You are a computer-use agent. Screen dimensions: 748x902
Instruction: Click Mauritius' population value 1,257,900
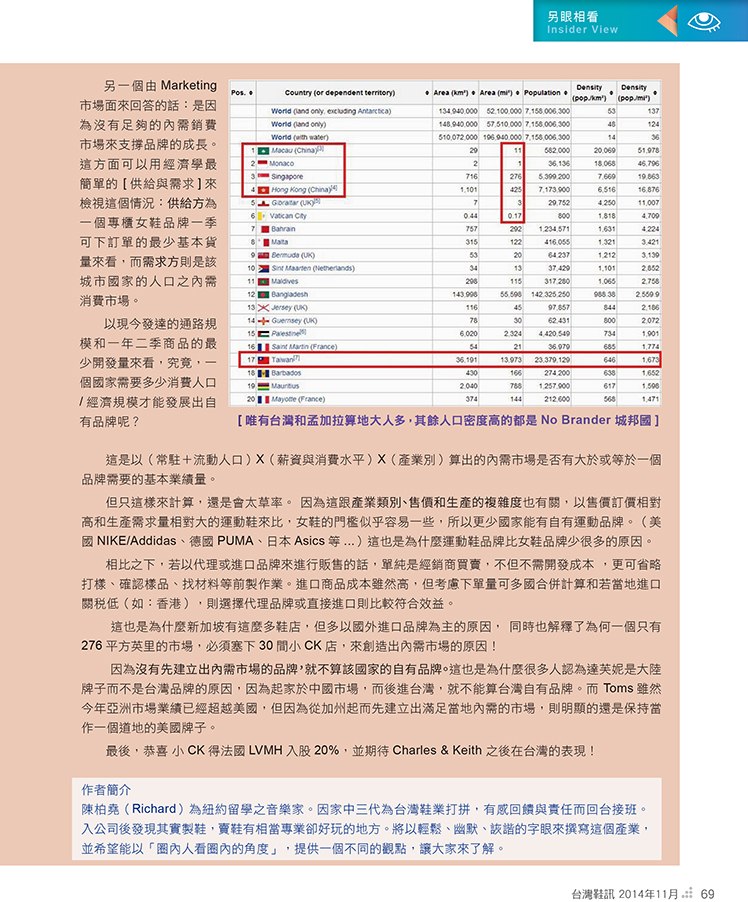pos(554,386)
